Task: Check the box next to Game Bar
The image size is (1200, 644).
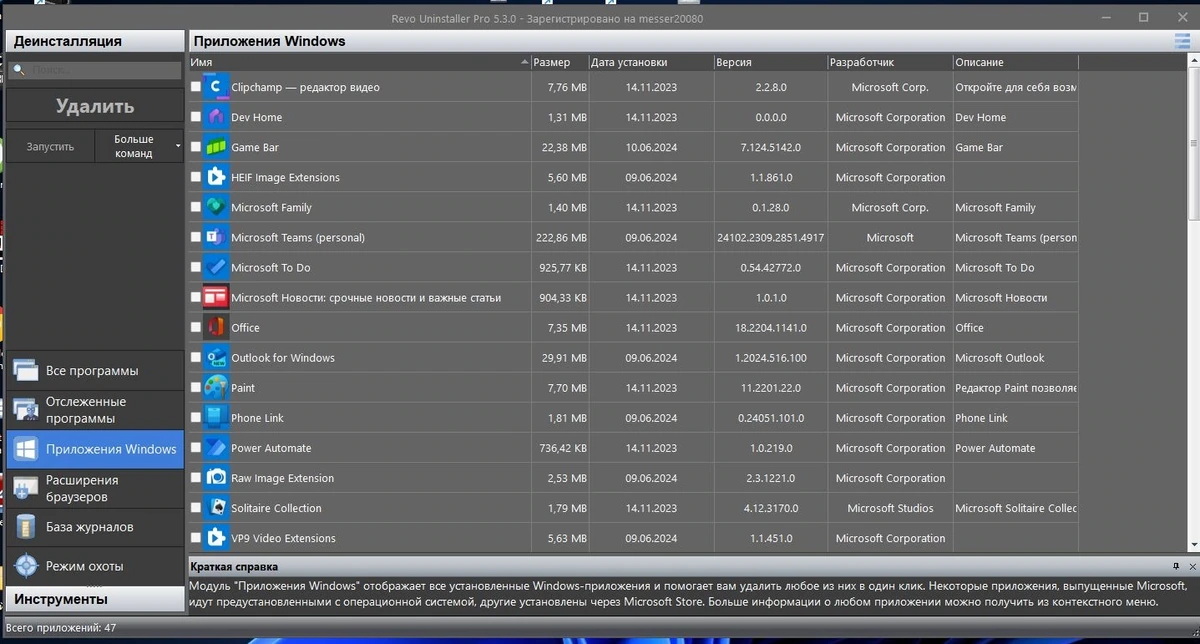Action: pos(196,147)
